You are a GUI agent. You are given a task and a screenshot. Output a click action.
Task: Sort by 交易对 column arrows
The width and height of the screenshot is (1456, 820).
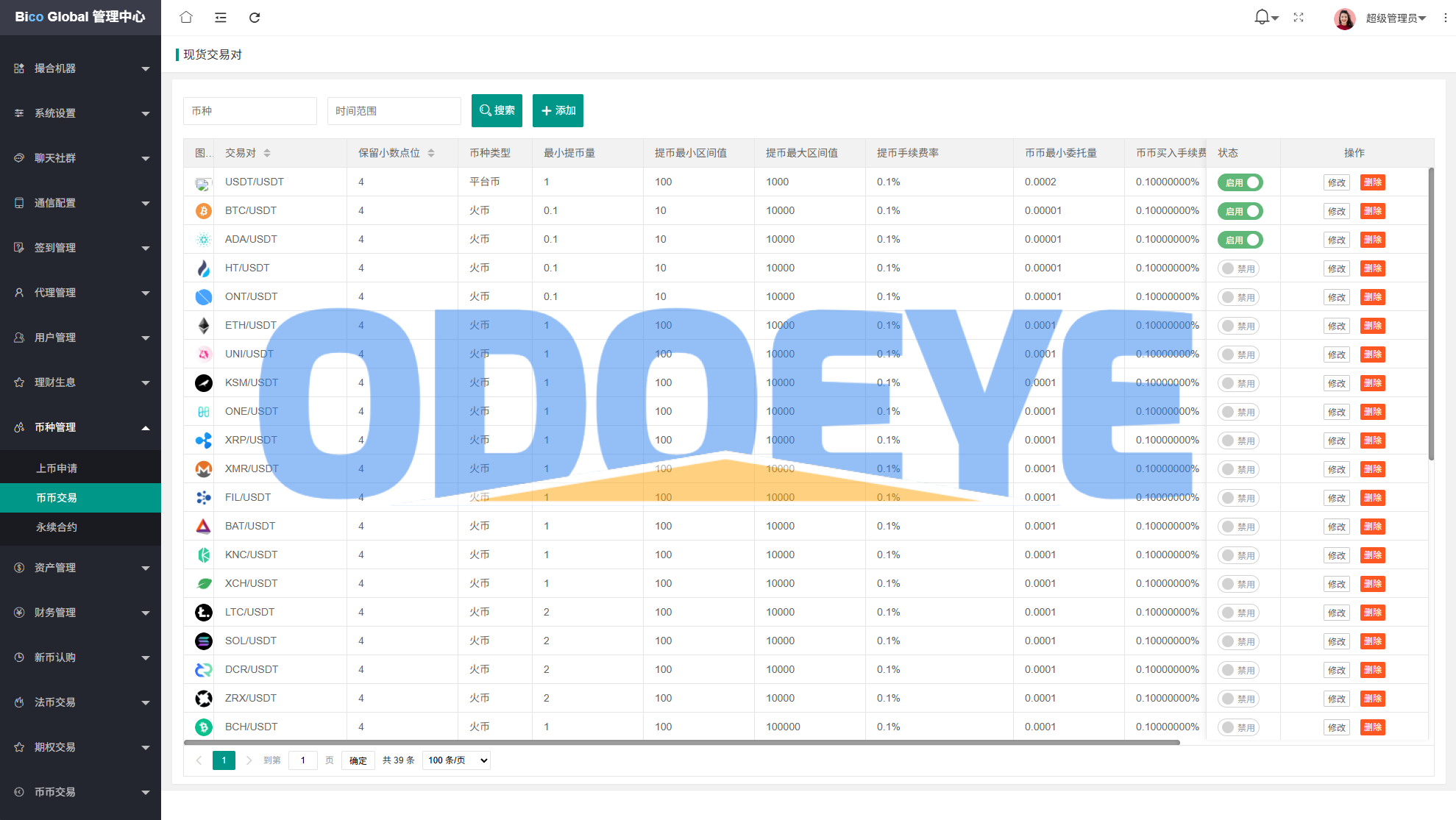[x=267, y=153]
